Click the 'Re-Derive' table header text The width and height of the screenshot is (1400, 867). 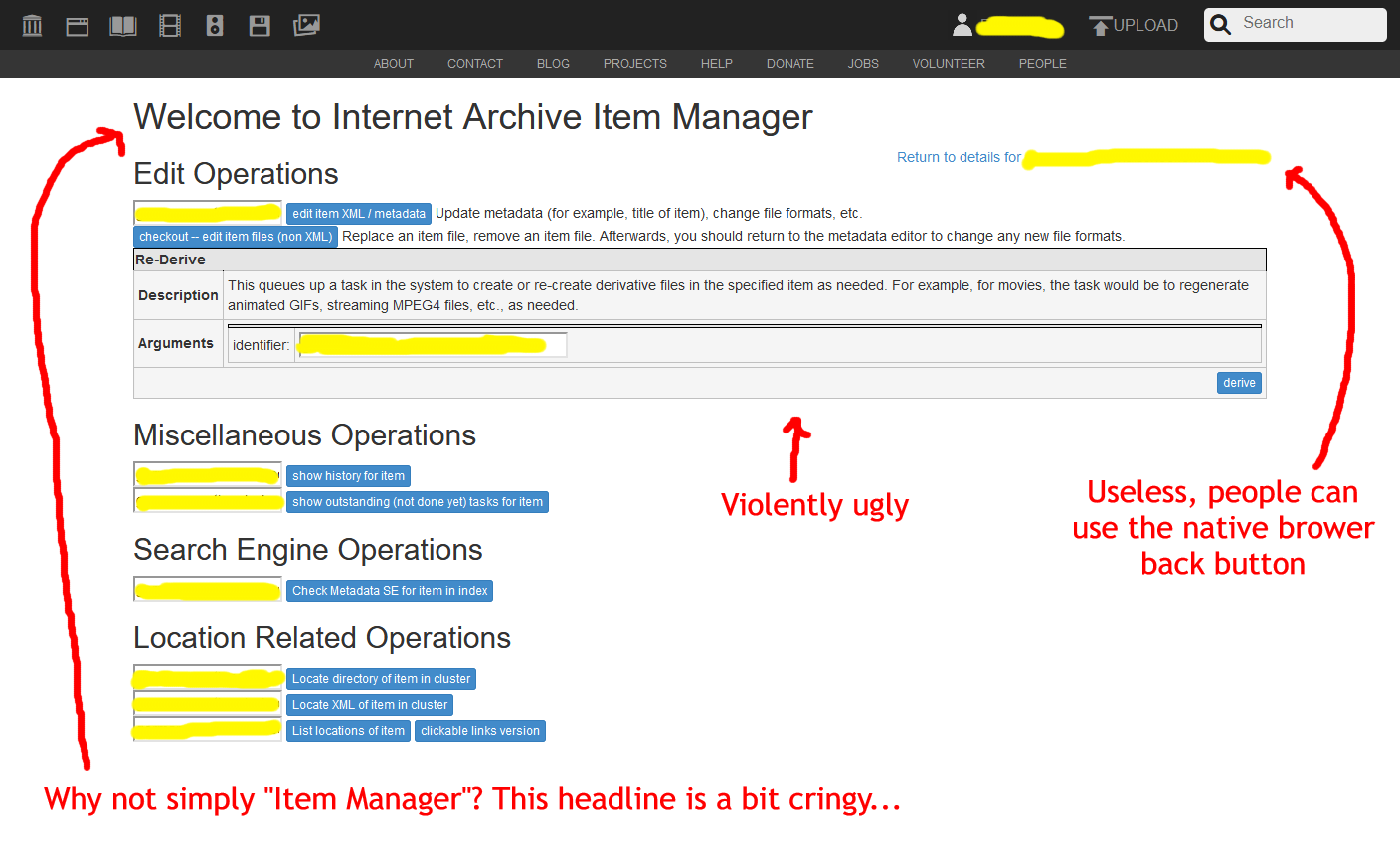pyautogui.click(x=170, y=260)
